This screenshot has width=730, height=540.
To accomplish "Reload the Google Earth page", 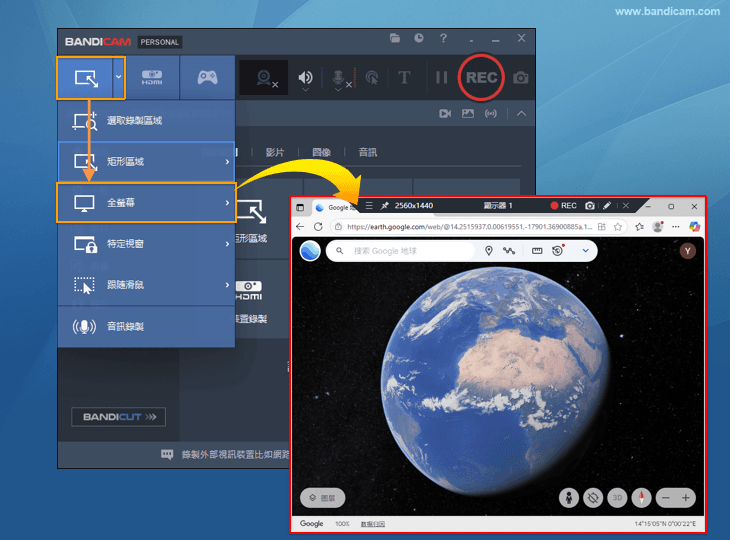I will coord(318,227).
